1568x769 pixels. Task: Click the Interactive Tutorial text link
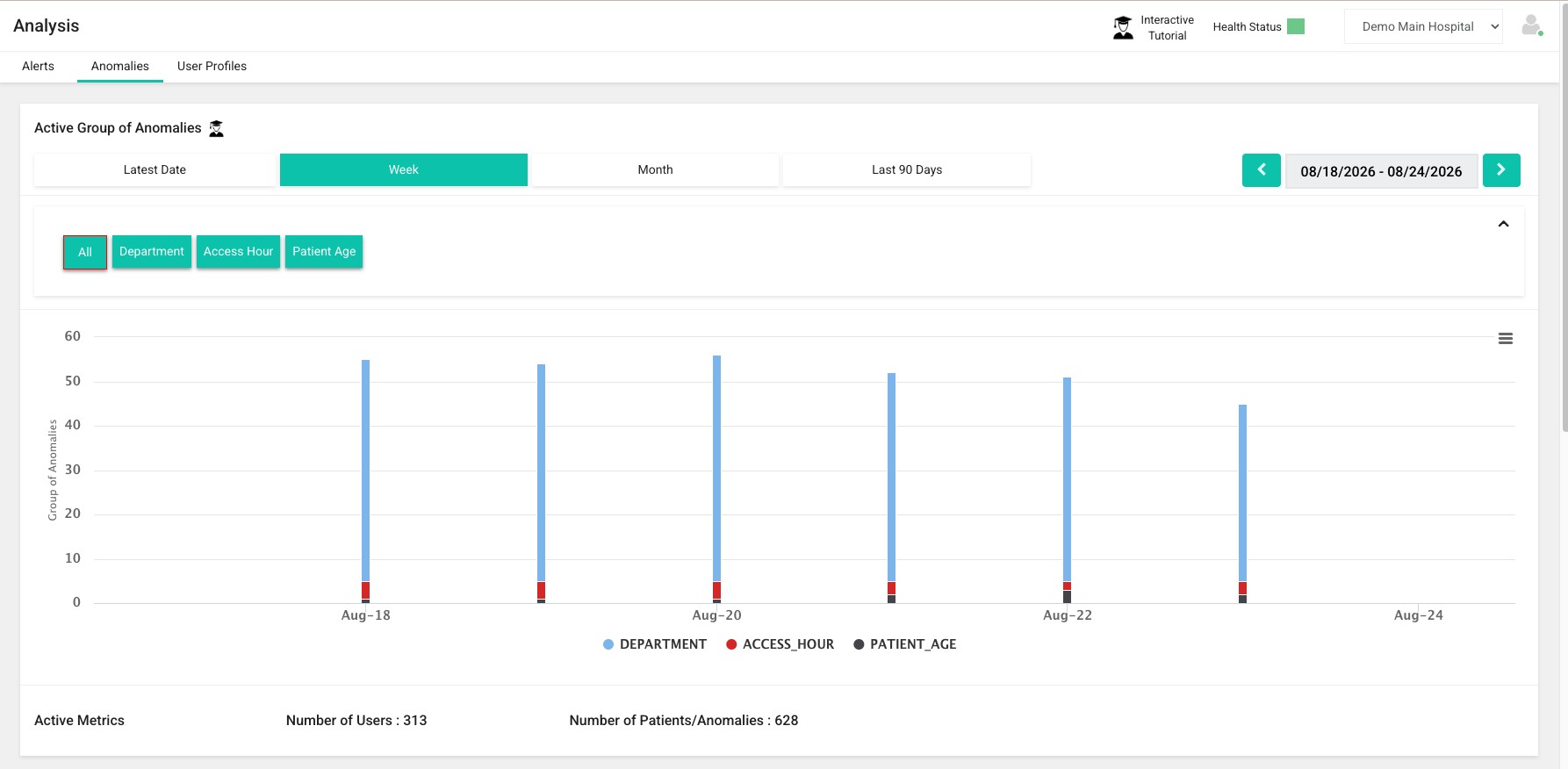1167,28
